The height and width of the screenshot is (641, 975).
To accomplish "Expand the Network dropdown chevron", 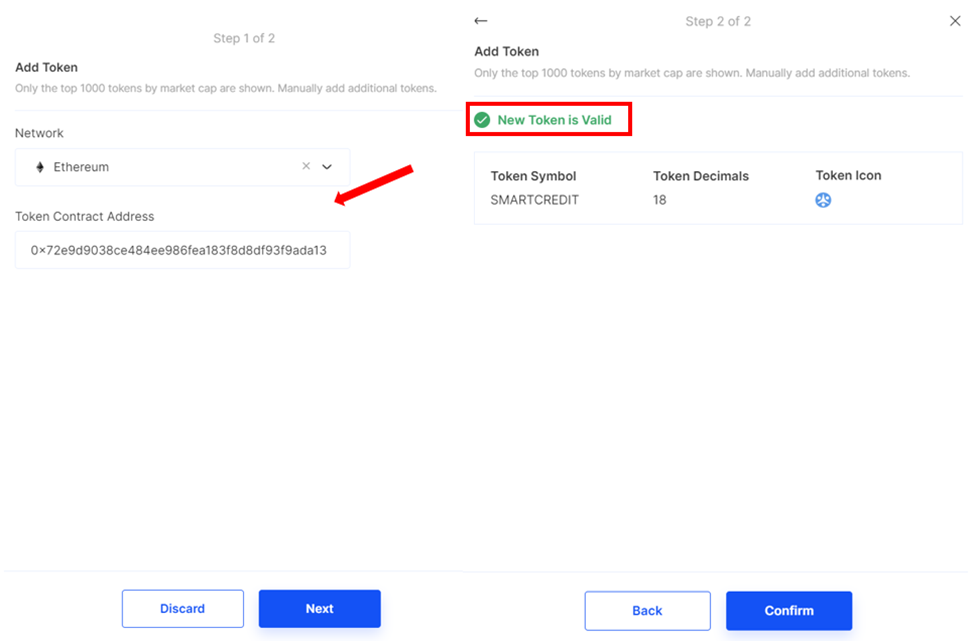I will point(327,167).
